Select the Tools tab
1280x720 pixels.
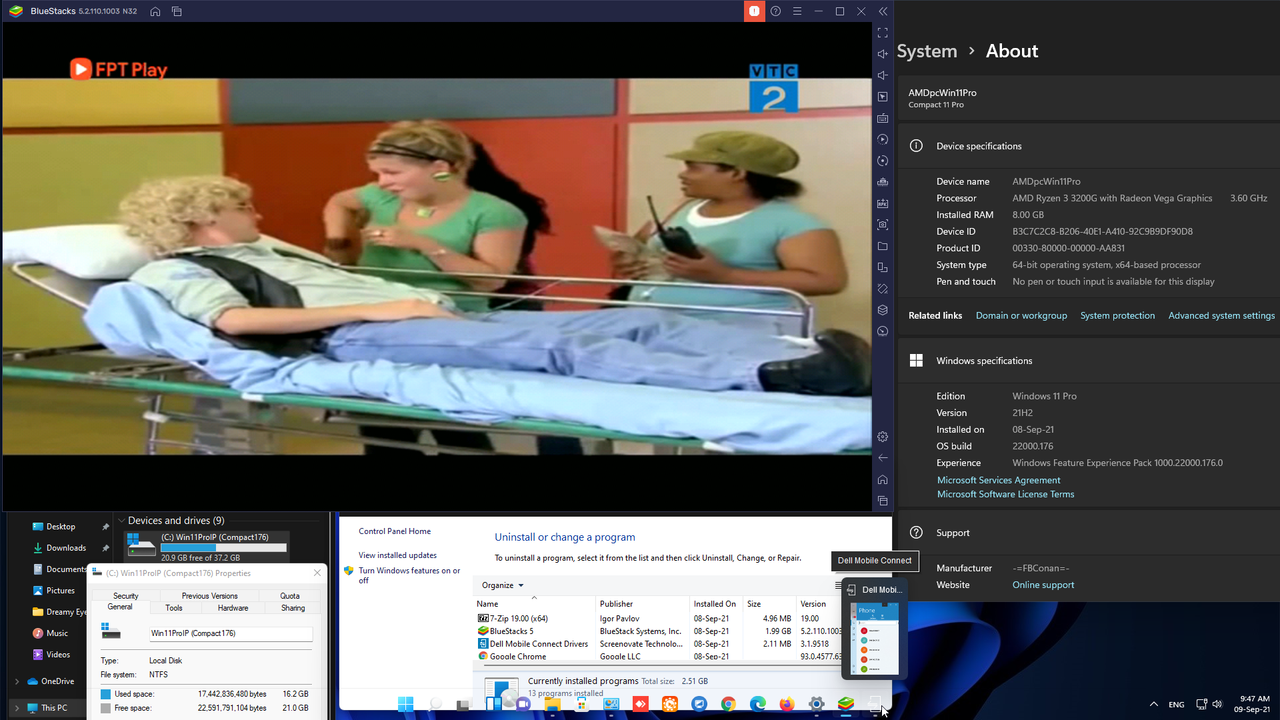pyautogui.click(x=174, y=608)
